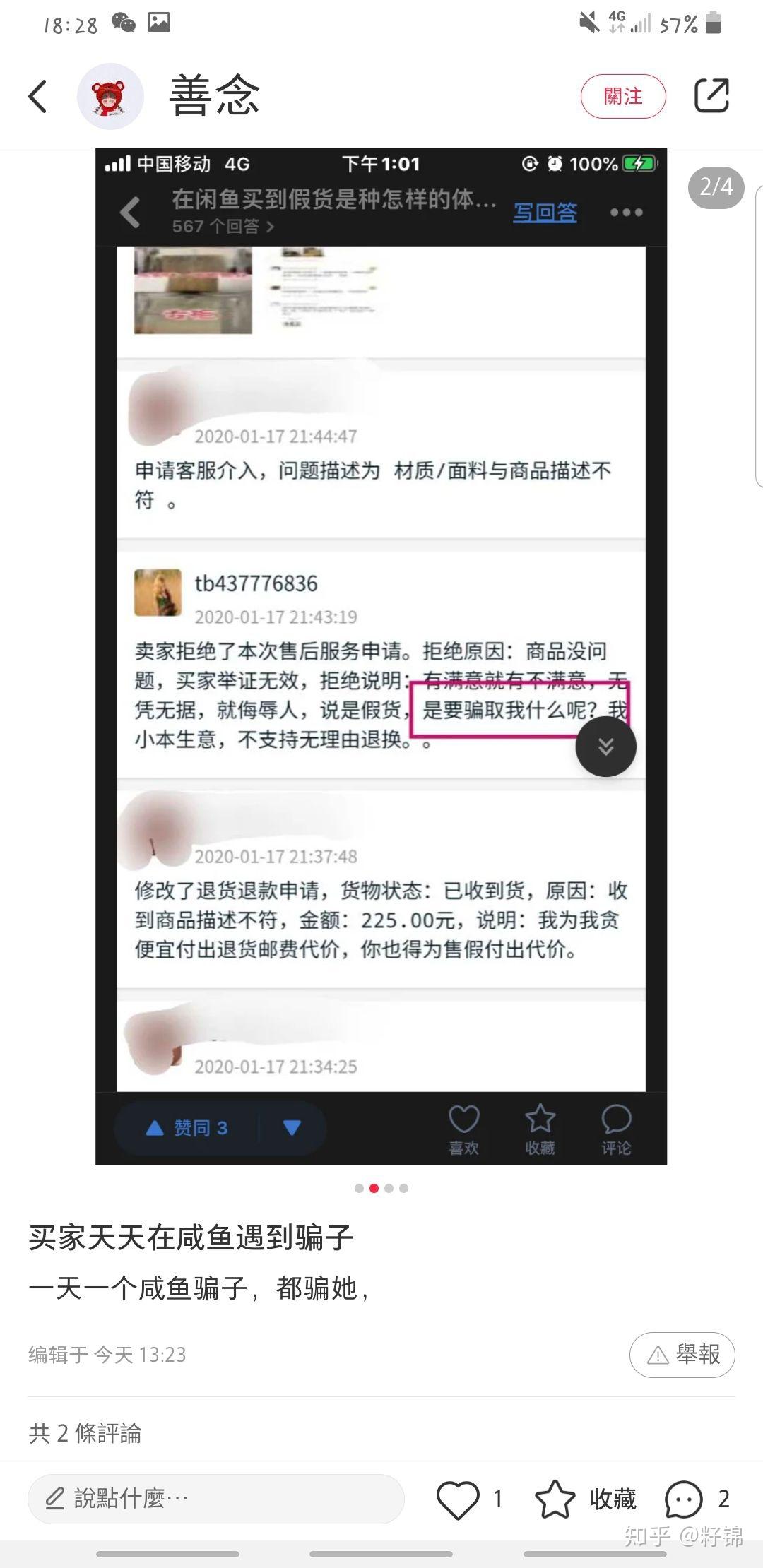
Task: Tap the 共 2 條評論 comments header
Action: (x=85, y=1433)
